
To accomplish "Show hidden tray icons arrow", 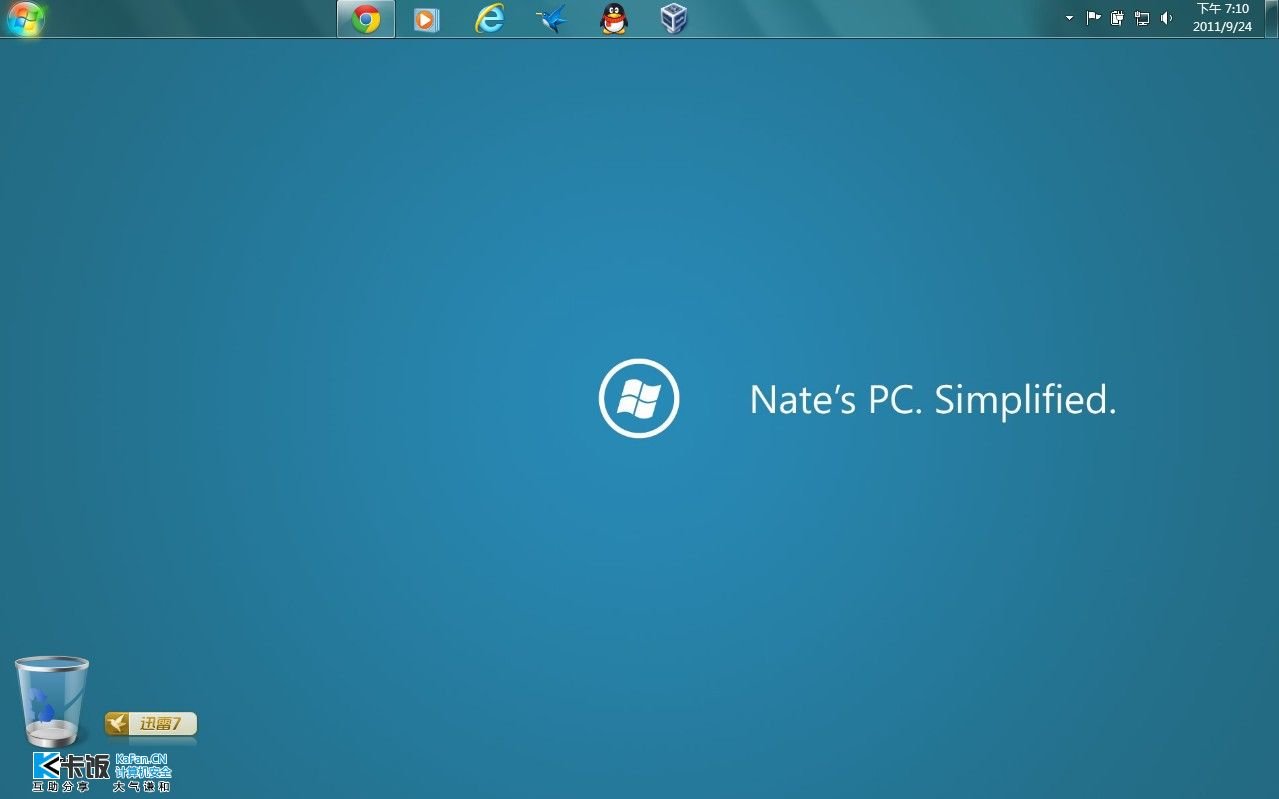I will coord(1069,18).
